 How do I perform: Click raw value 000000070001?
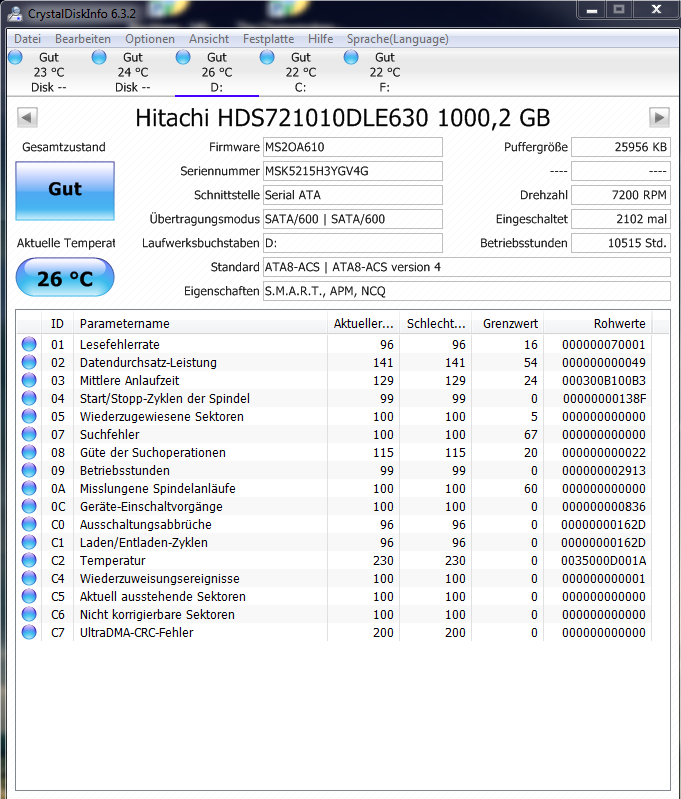tap(604, 345)
